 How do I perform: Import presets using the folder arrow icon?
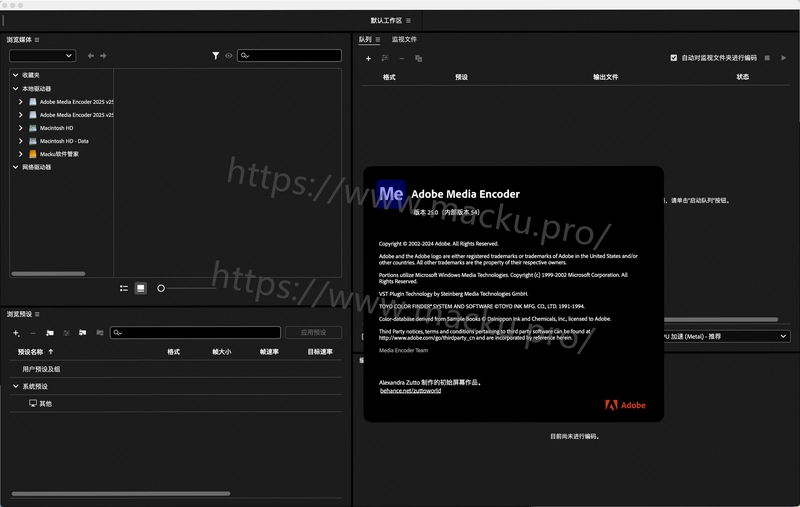[x=83, y=333]
